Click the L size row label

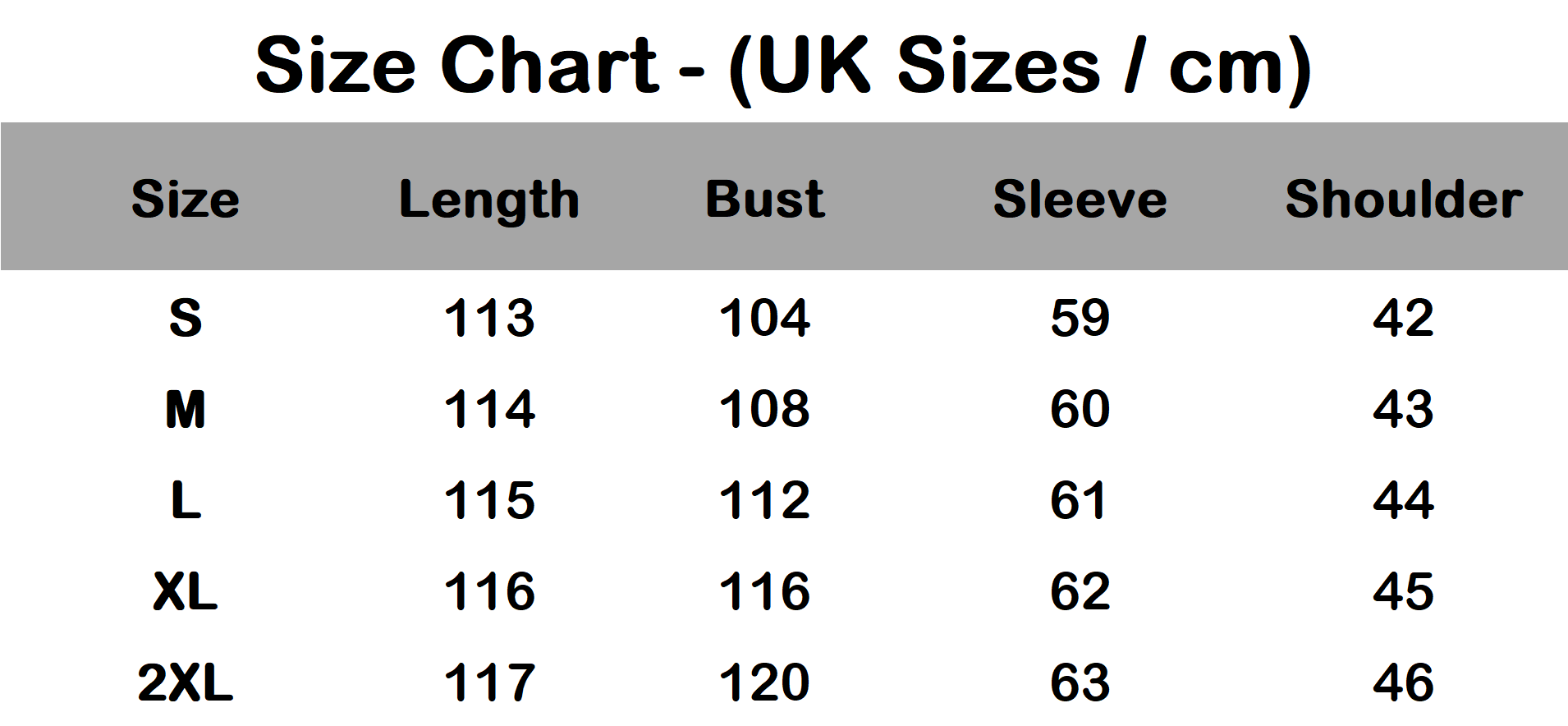click(x=186, y=500)
